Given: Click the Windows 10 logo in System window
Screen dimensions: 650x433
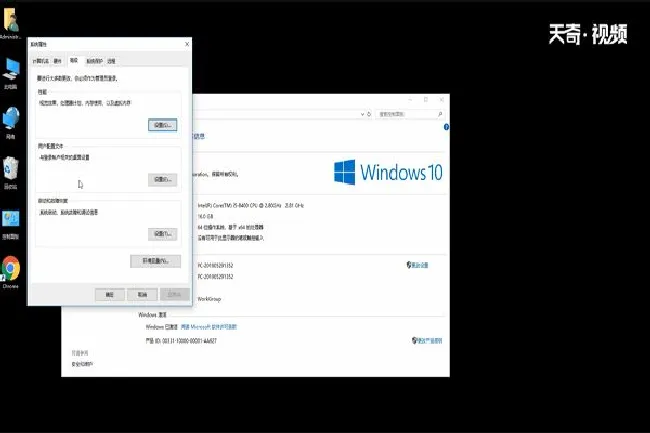Looking at the screenshot, I should (x=388, y=172).
